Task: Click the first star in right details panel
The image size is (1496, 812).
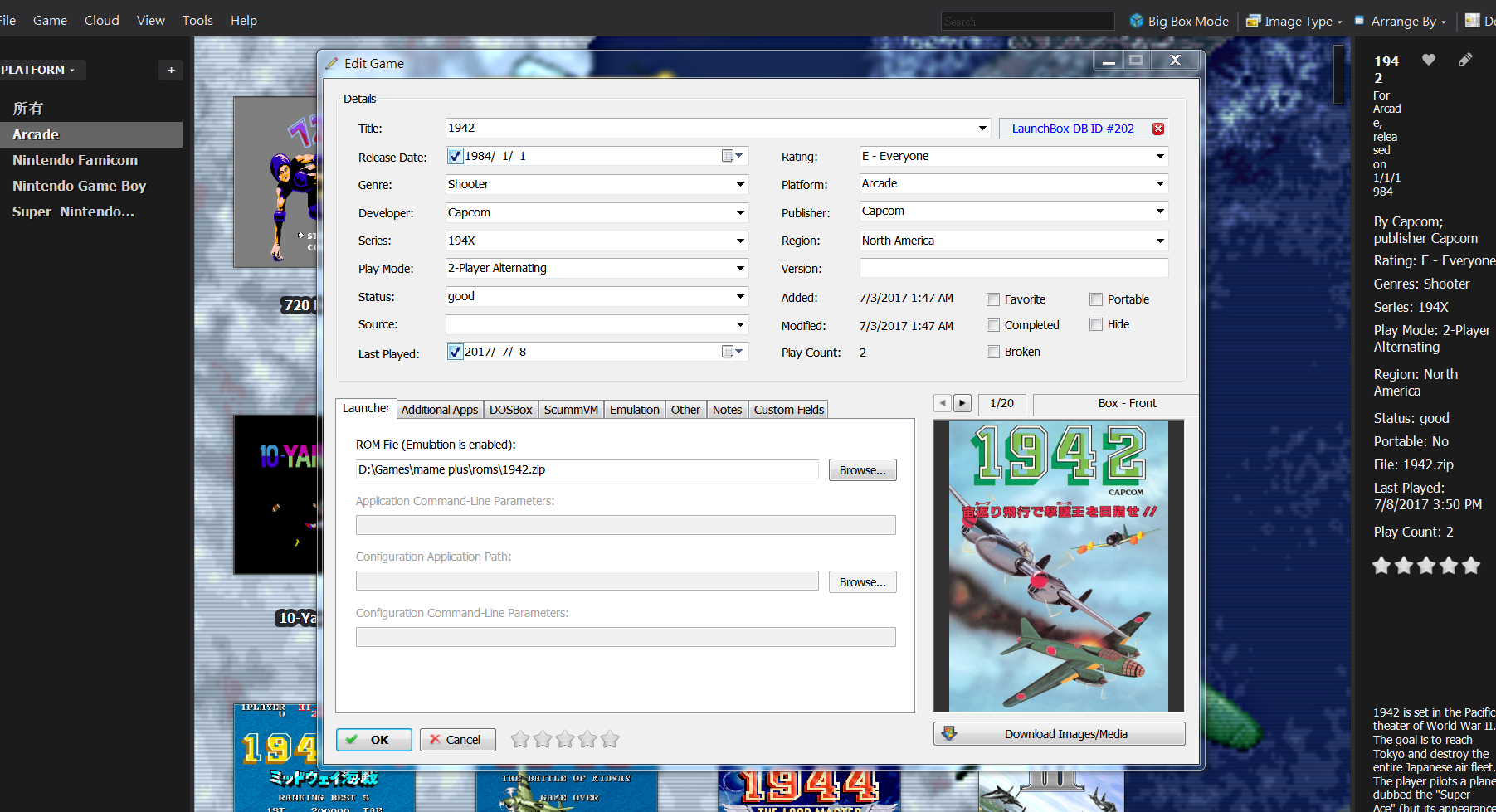Action: pos(1381,566)
